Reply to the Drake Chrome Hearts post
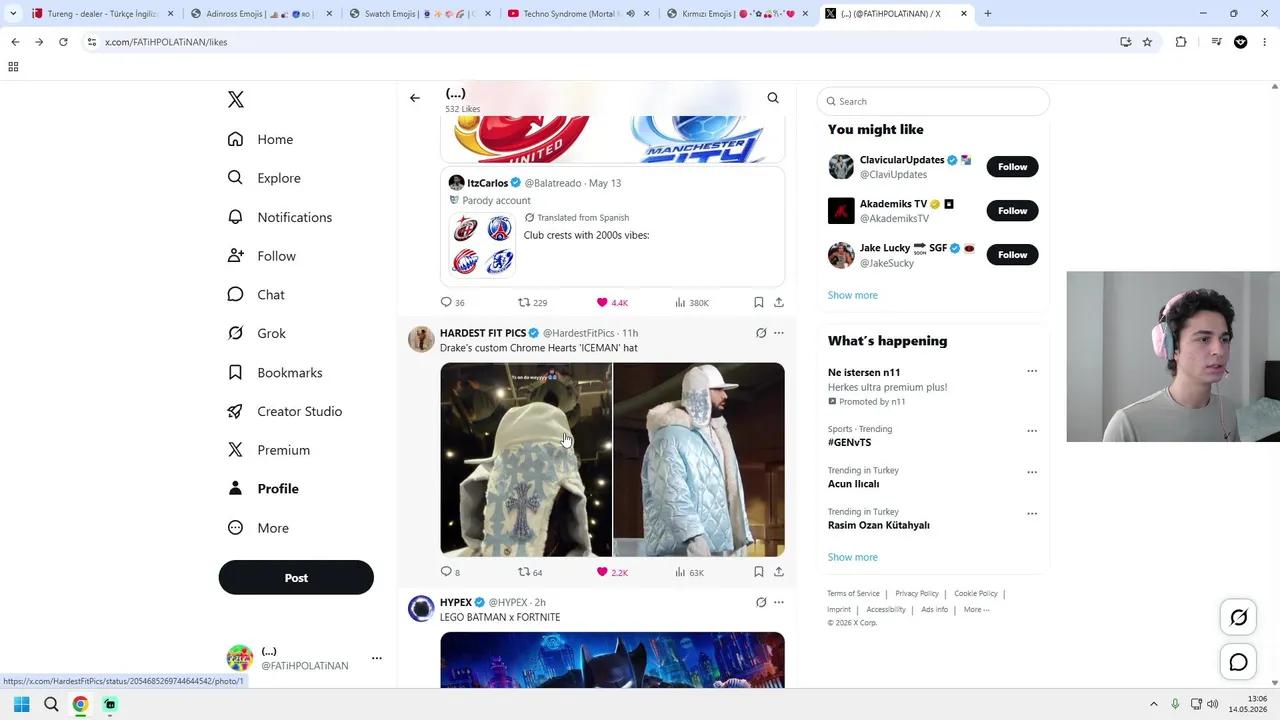 point(447,572)
